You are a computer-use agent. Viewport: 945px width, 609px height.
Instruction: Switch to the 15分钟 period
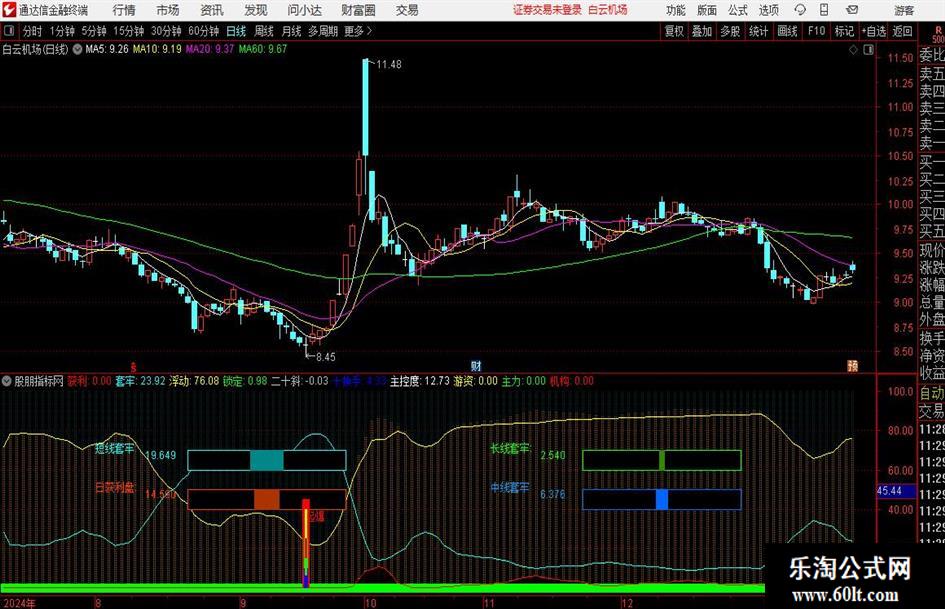click(x=128, y=31)
